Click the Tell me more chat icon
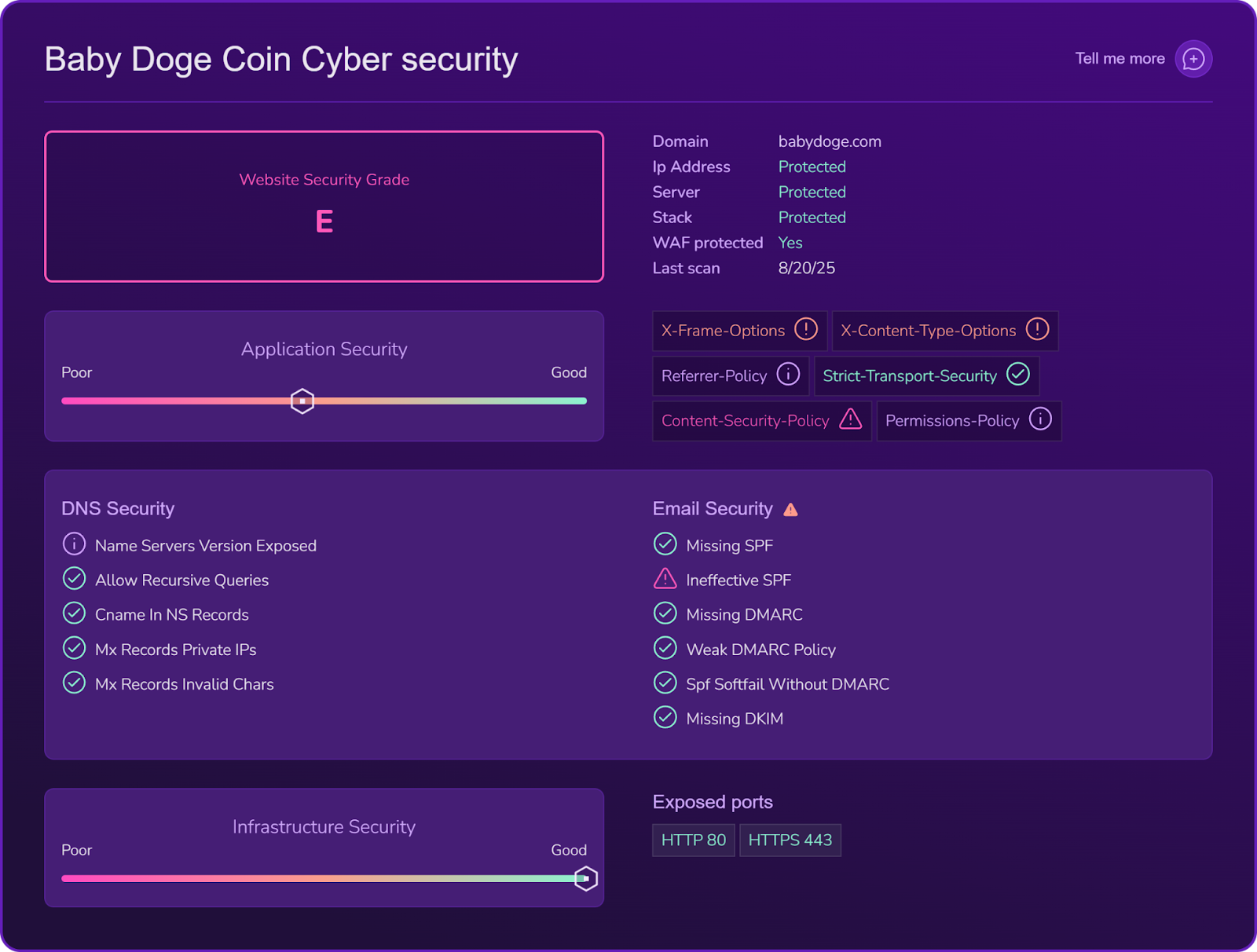 [x=1193, y=59]
